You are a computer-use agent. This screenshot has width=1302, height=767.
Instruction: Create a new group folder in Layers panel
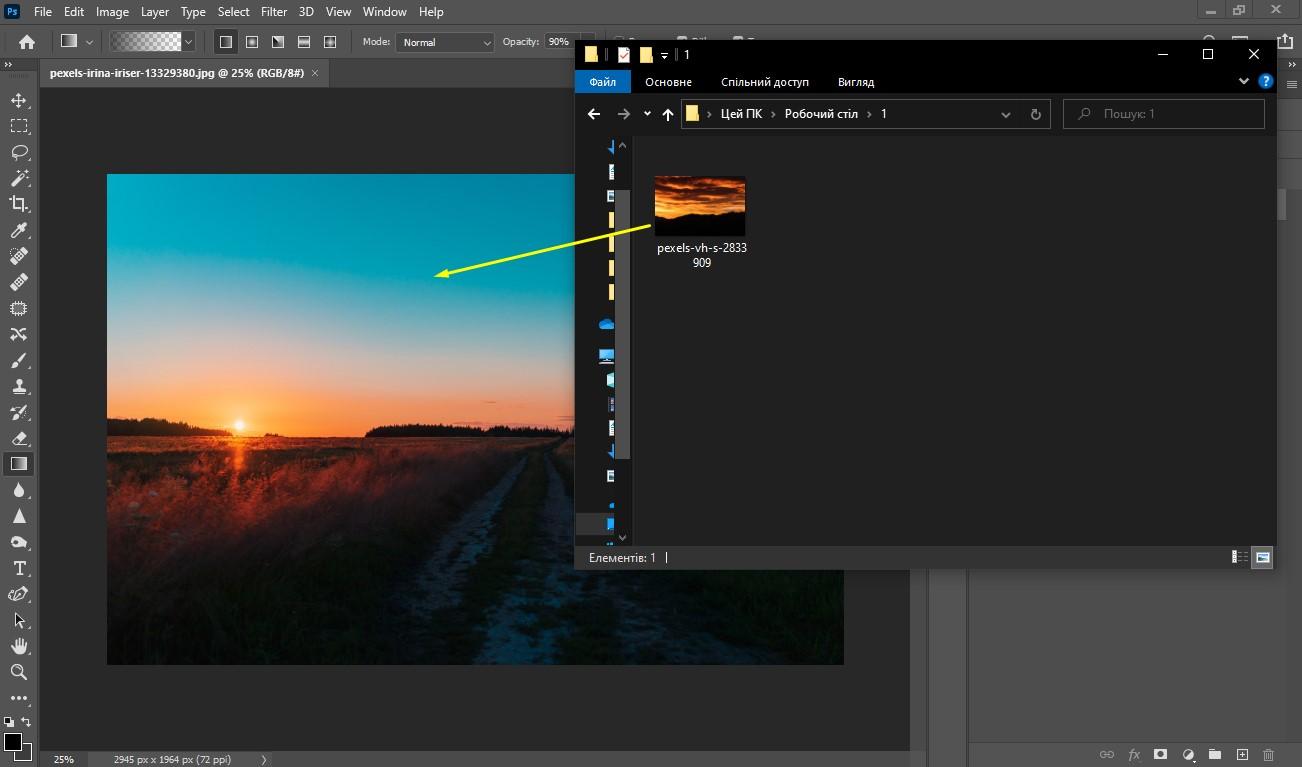(1215, 755)
